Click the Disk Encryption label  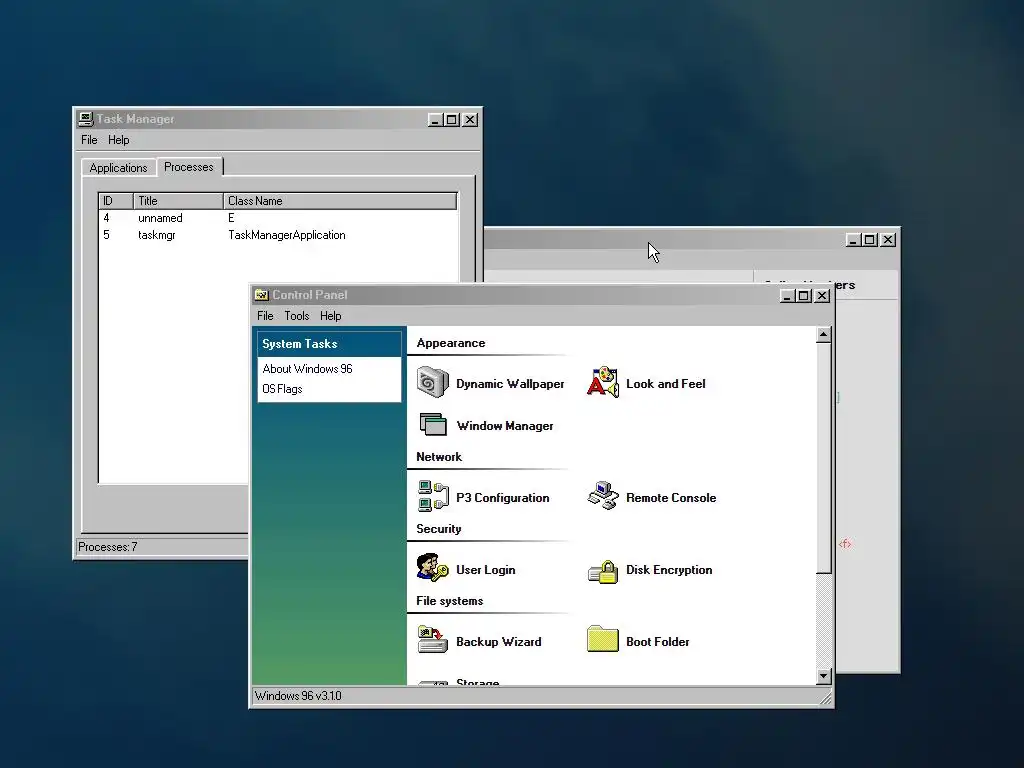tap(669, 569)
